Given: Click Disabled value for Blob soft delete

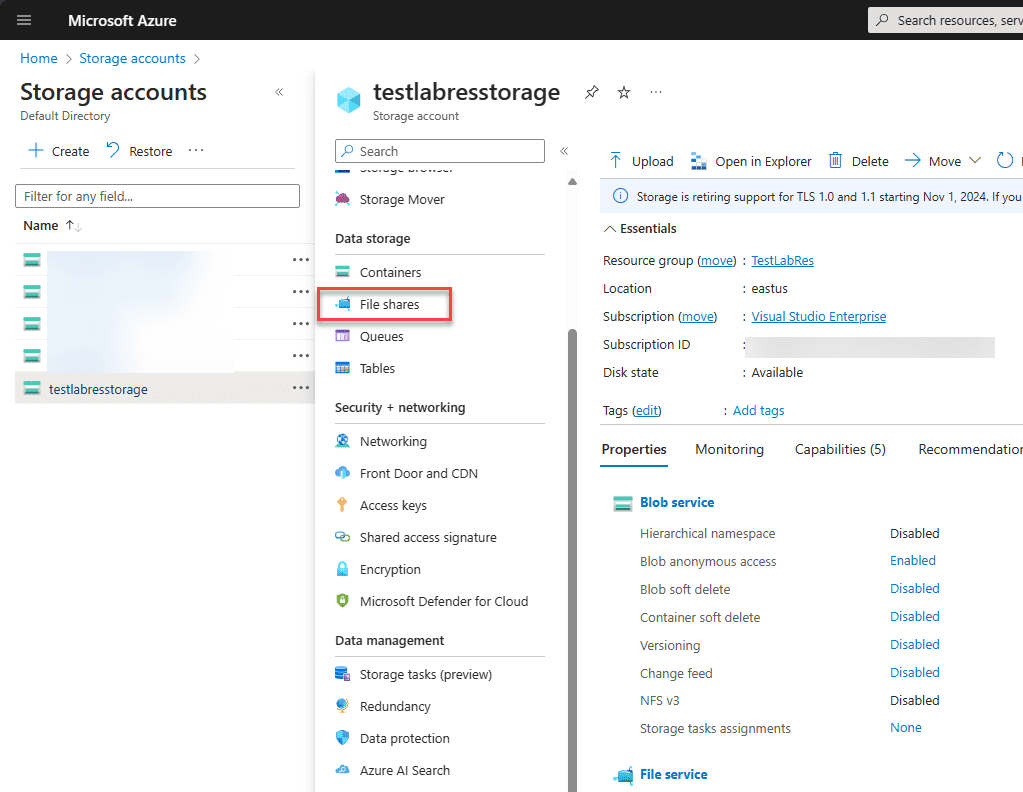Looking at the screenshot, I should click(x=915, y=588).
